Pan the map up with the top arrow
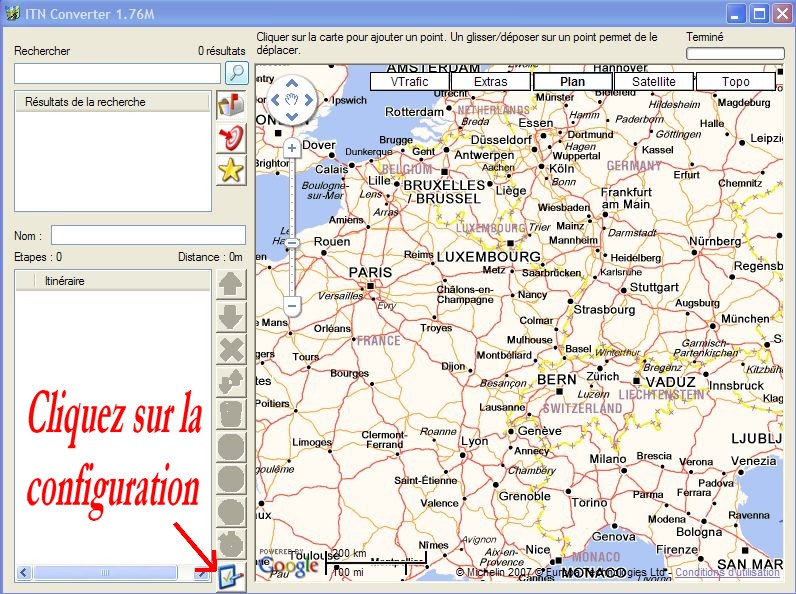Viewport: 796px width, 594px height. 291,83
